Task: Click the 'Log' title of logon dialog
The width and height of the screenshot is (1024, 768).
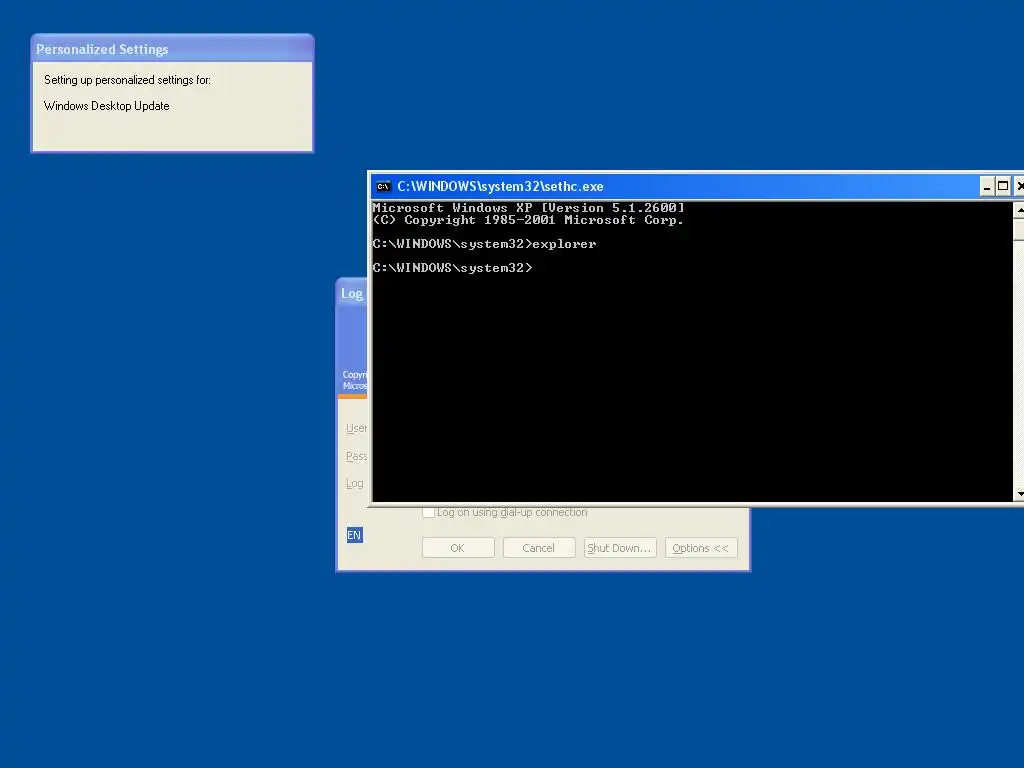Action: click(x=352, y=294)
